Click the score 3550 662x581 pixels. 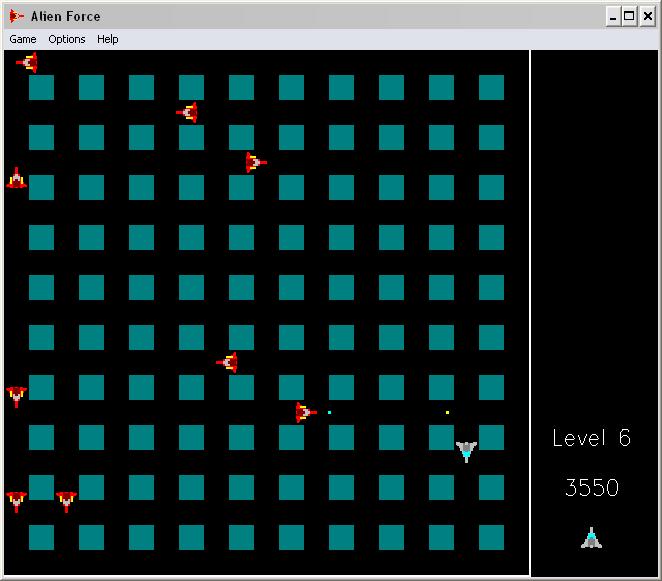coord(591,488)
